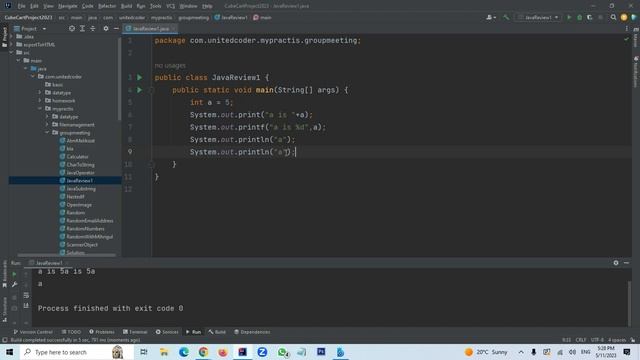Open the Services tool window

(x=167, y=332)
